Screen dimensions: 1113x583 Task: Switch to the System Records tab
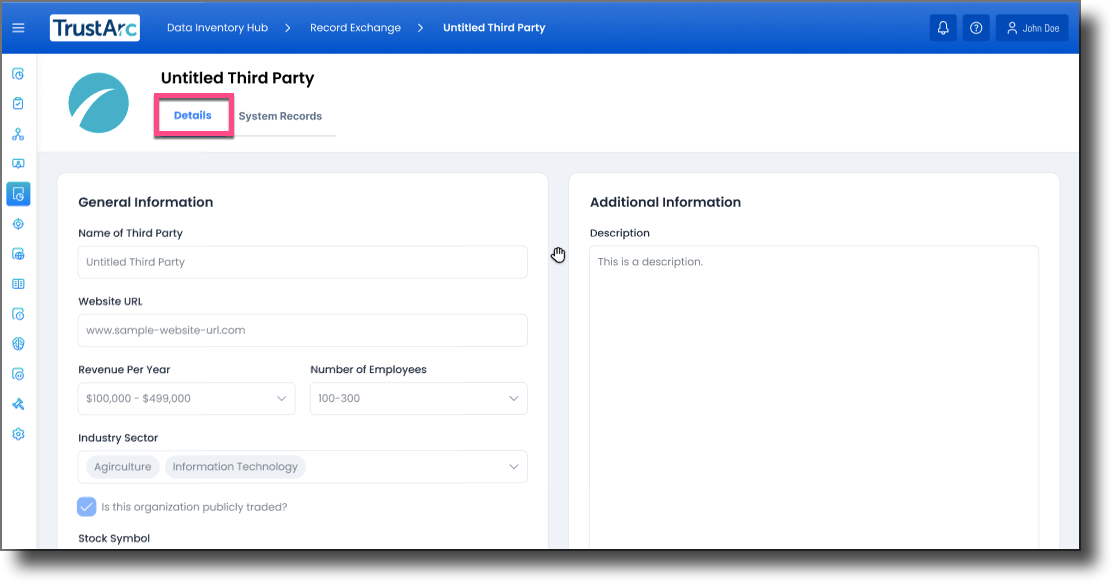pyautogui.click(x=280, y=116)
